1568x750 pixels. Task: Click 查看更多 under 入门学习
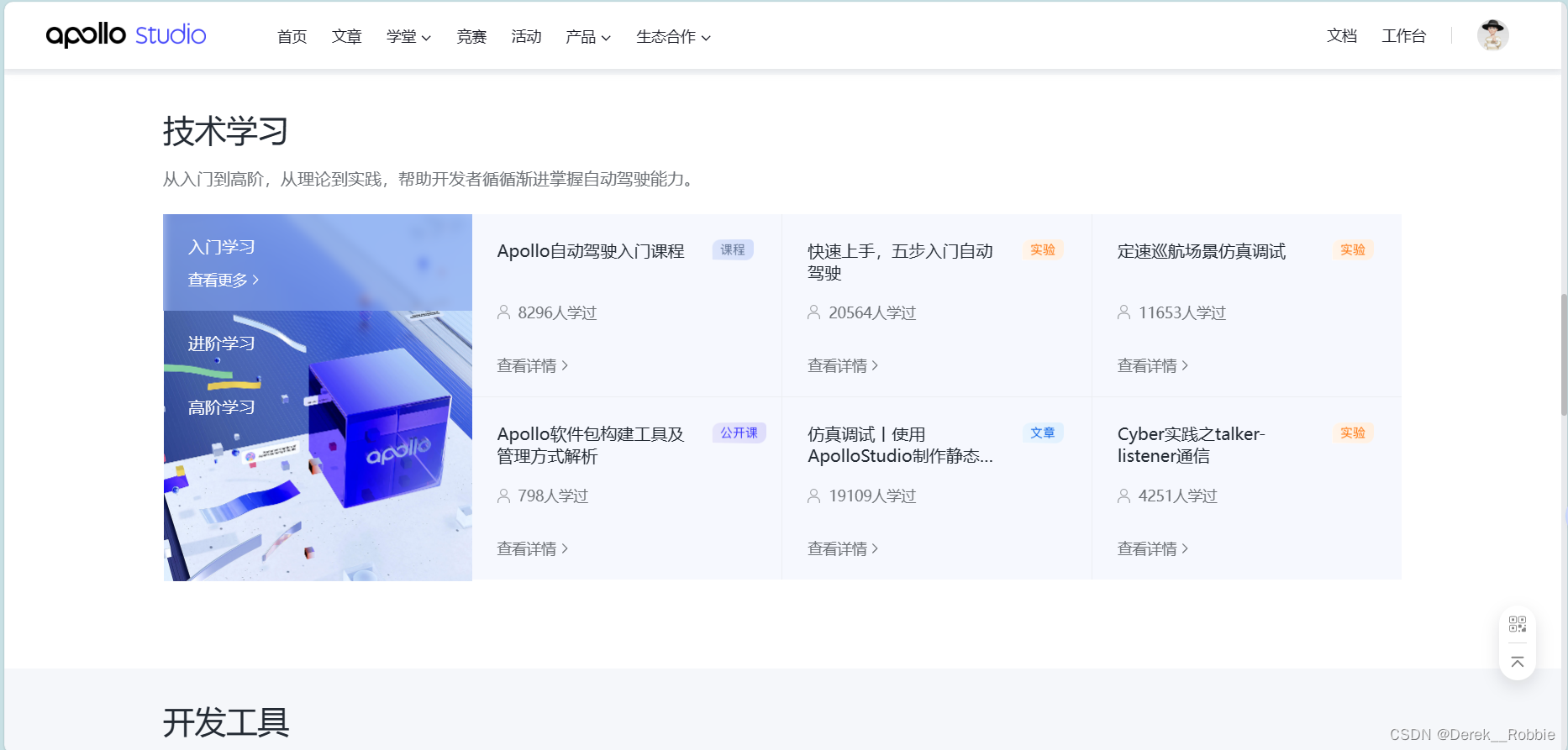(224, 280)
